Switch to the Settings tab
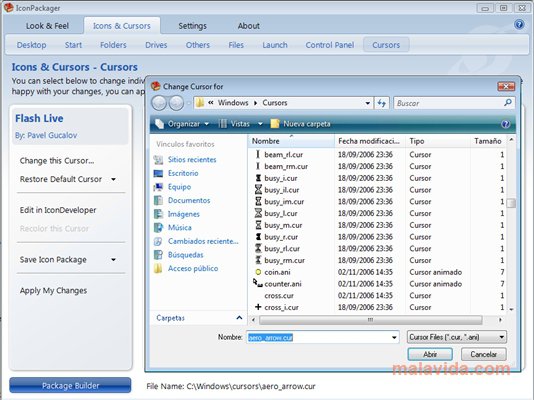The height and width of the screenshot is (400, 534). (x=192, y=26)
